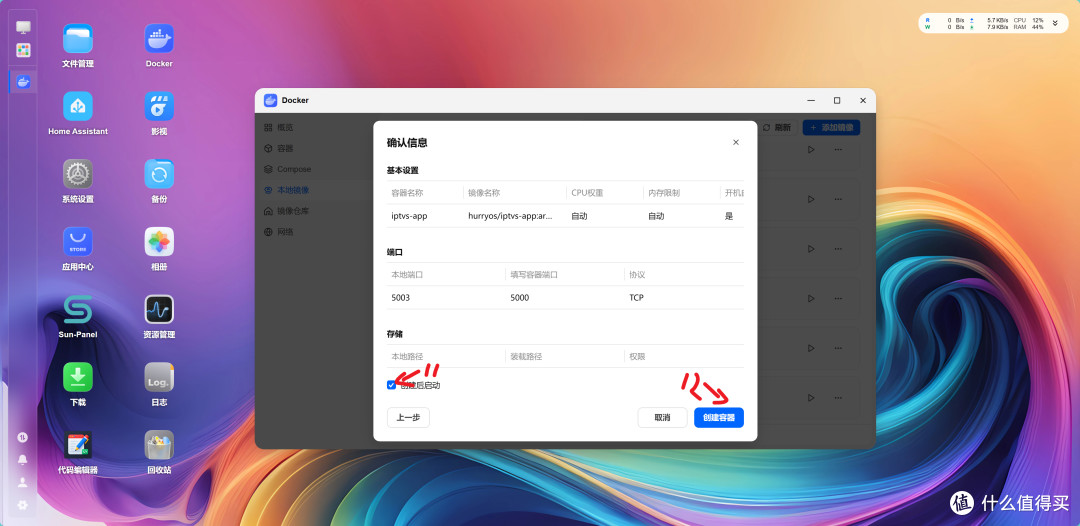Click the 权限 storage column header
1080x526 pixels.
637,357
